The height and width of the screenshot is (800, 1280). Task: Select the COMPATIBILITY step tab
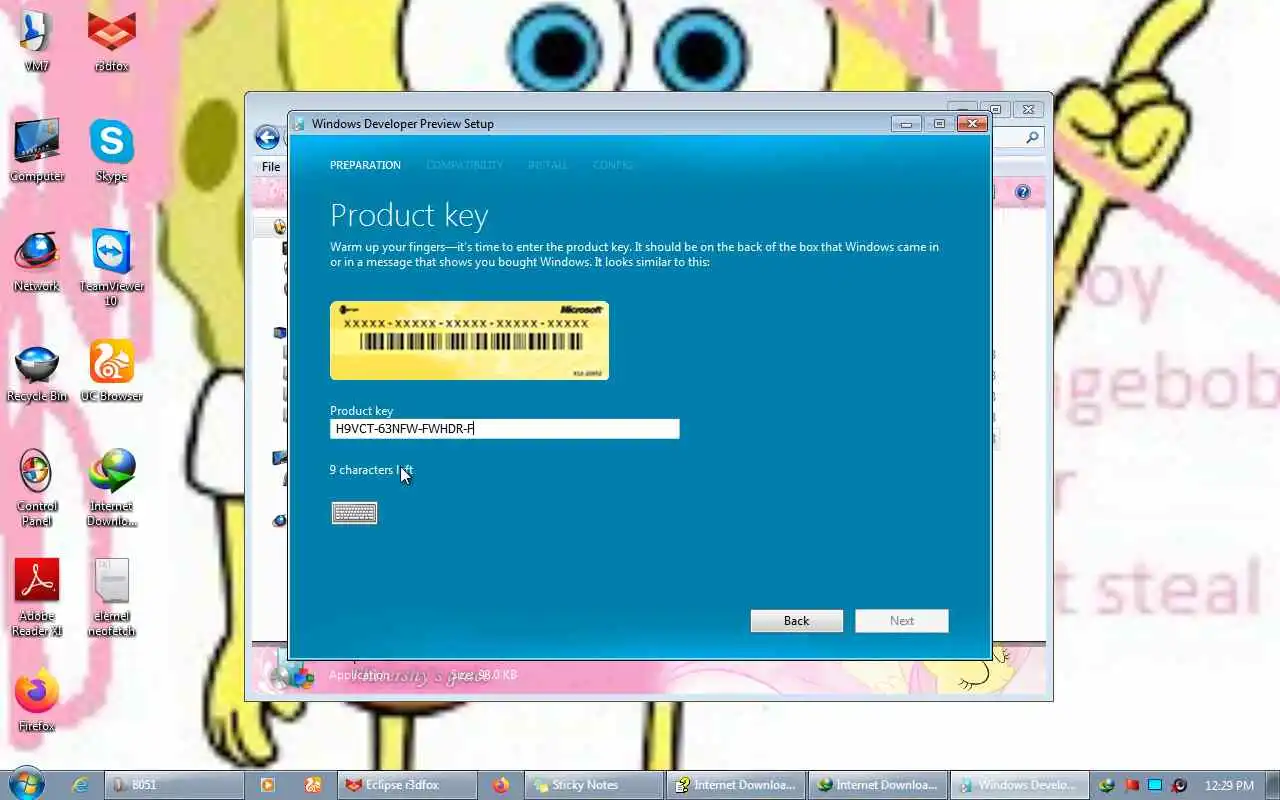(x=464, y=165)
